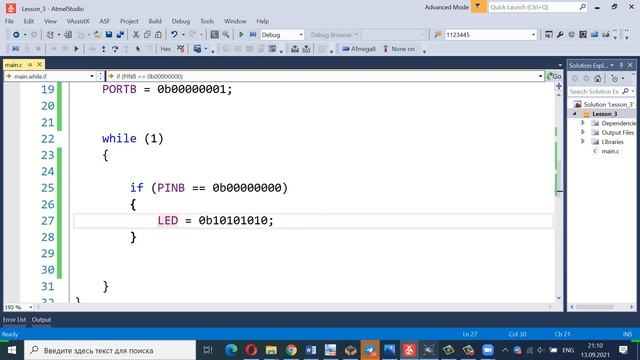Open the File menu

click(x=9, y=21)
